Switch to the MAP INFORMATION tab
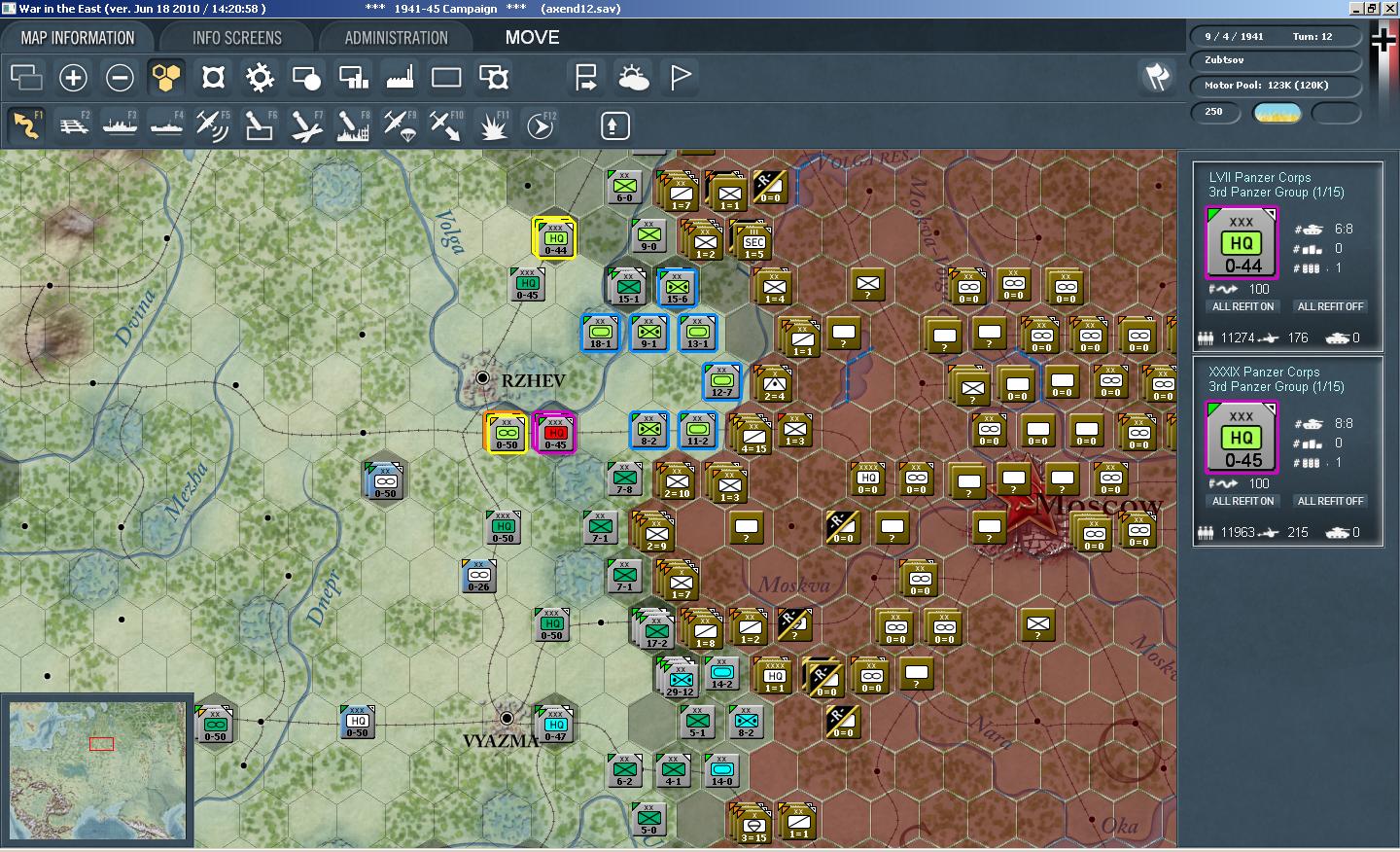Viewport: 1400px width, 852px height. (x=78, y=38)
